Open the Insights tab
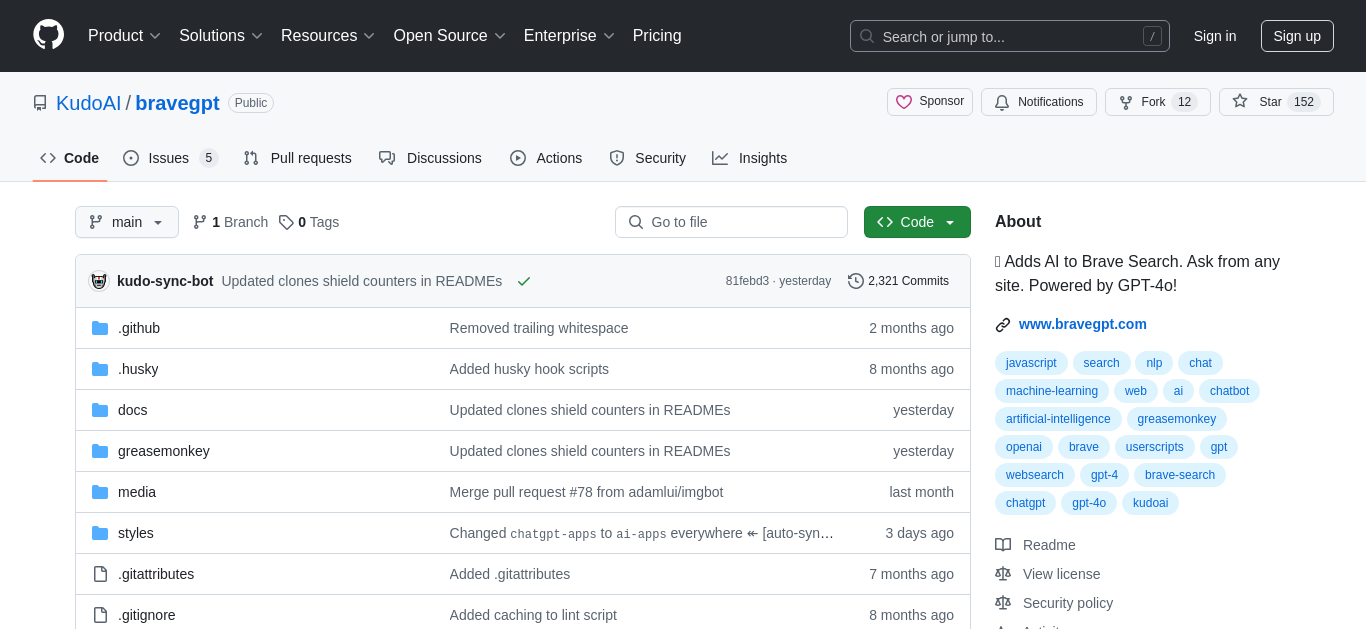This screenshot has height=629, width=1366. 749,158
